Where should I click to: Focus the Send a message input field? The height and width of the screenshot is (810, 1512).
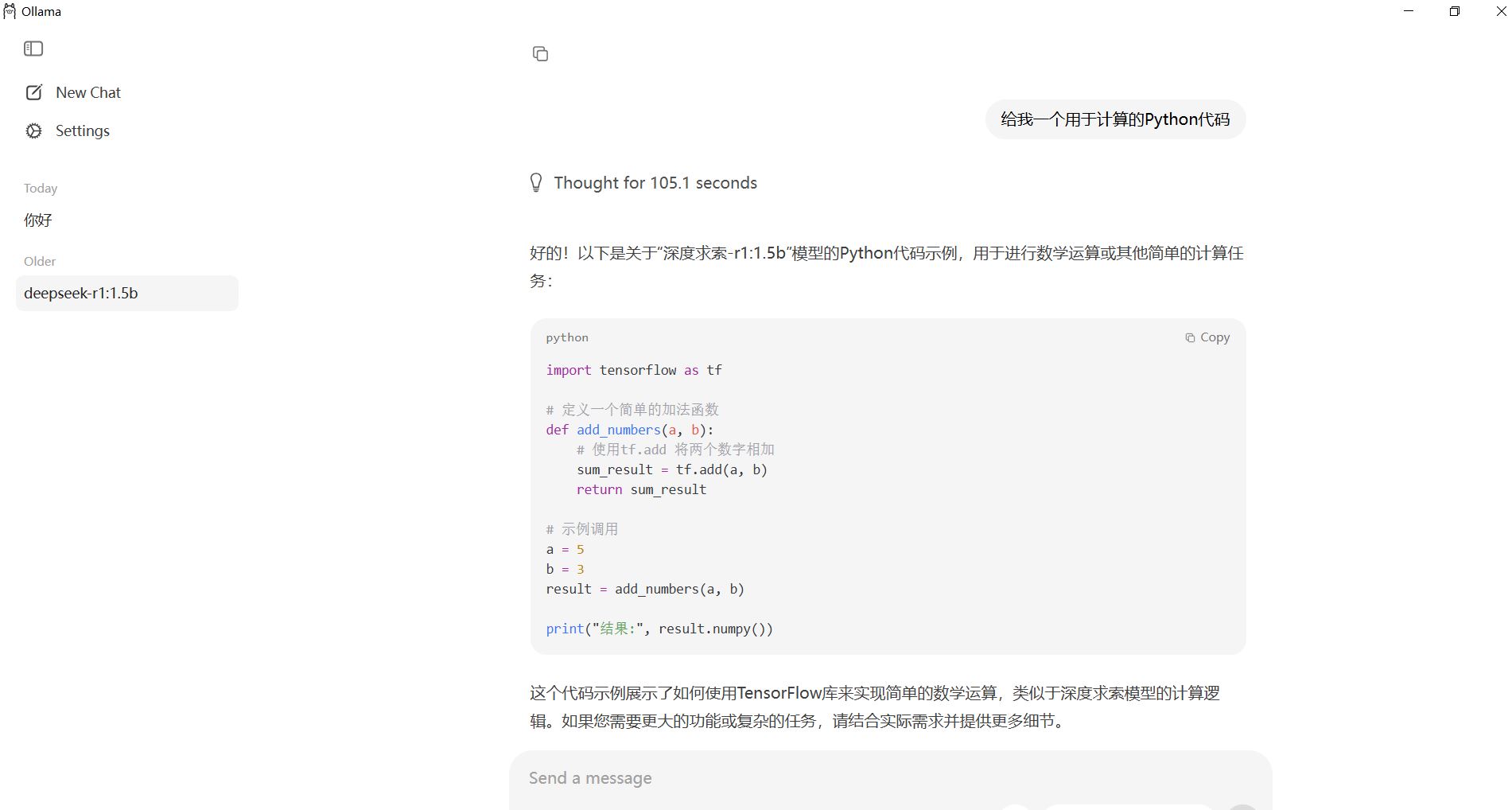point(890,778)
